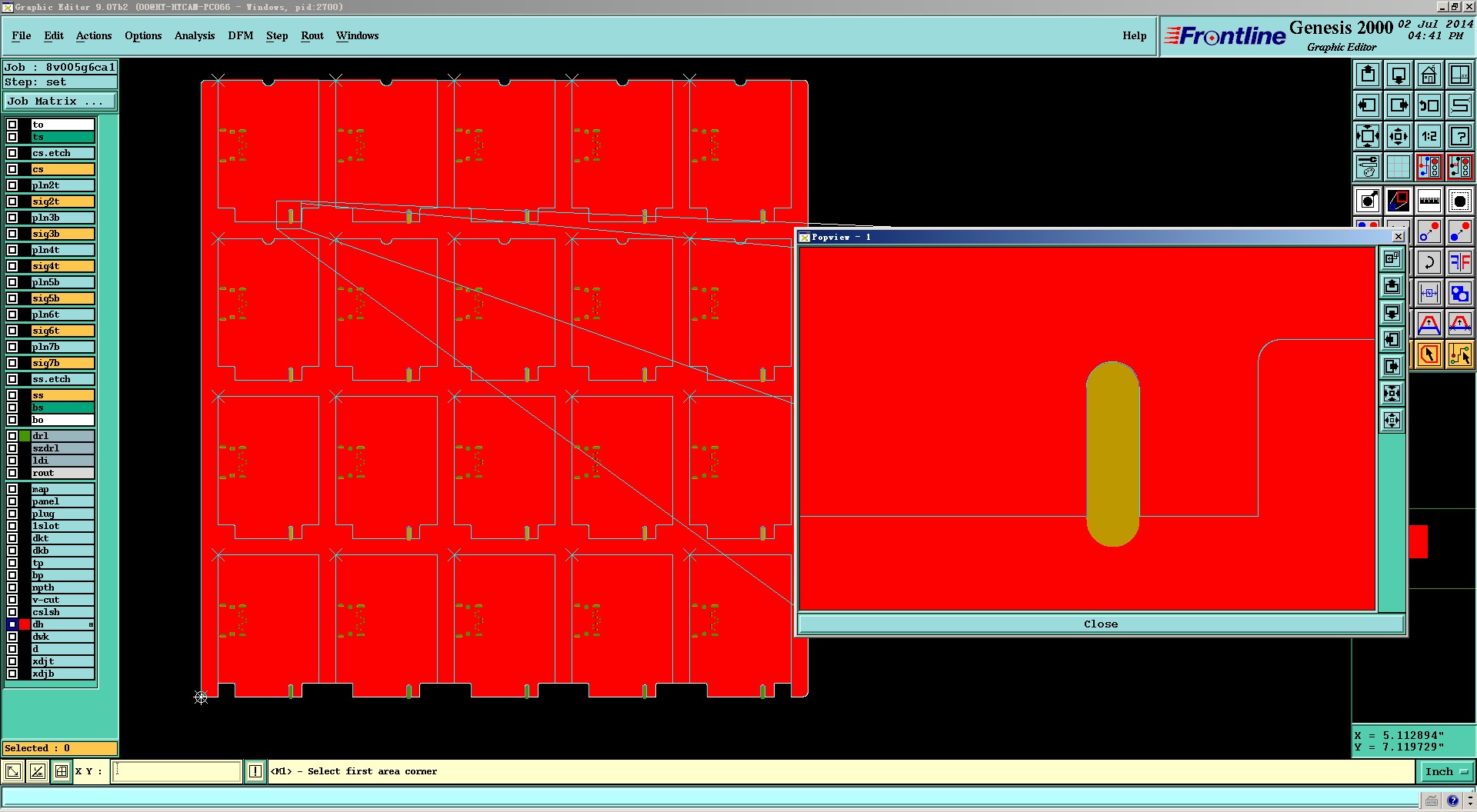Toggle checkbox for the to layer

point(12,125)
